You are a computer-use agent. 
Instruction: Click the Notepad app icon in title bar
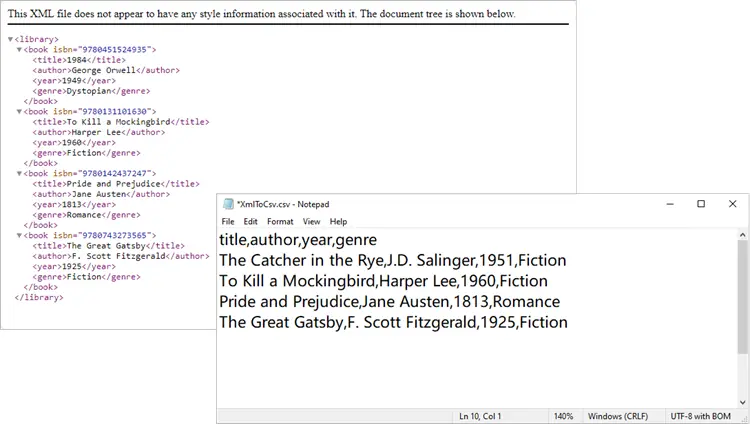[228, 204]
